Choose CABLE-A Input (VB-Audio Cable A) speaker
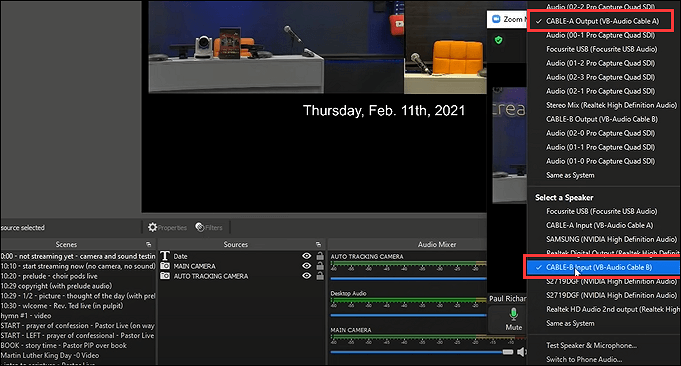Image resolution: width=681 pixels, height=366 pixels. click(x=599, y=225)
